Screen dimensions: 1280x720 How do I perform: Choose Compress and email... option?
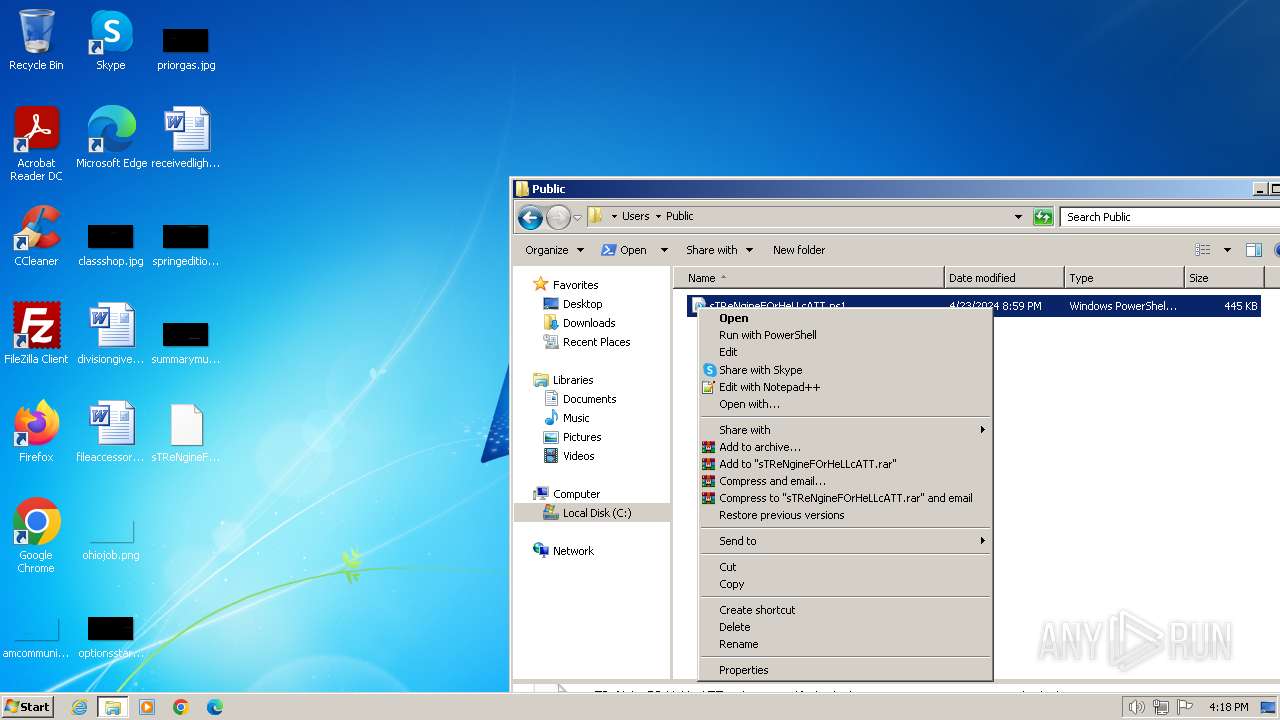pyautogui.click(x=845, y=481)
